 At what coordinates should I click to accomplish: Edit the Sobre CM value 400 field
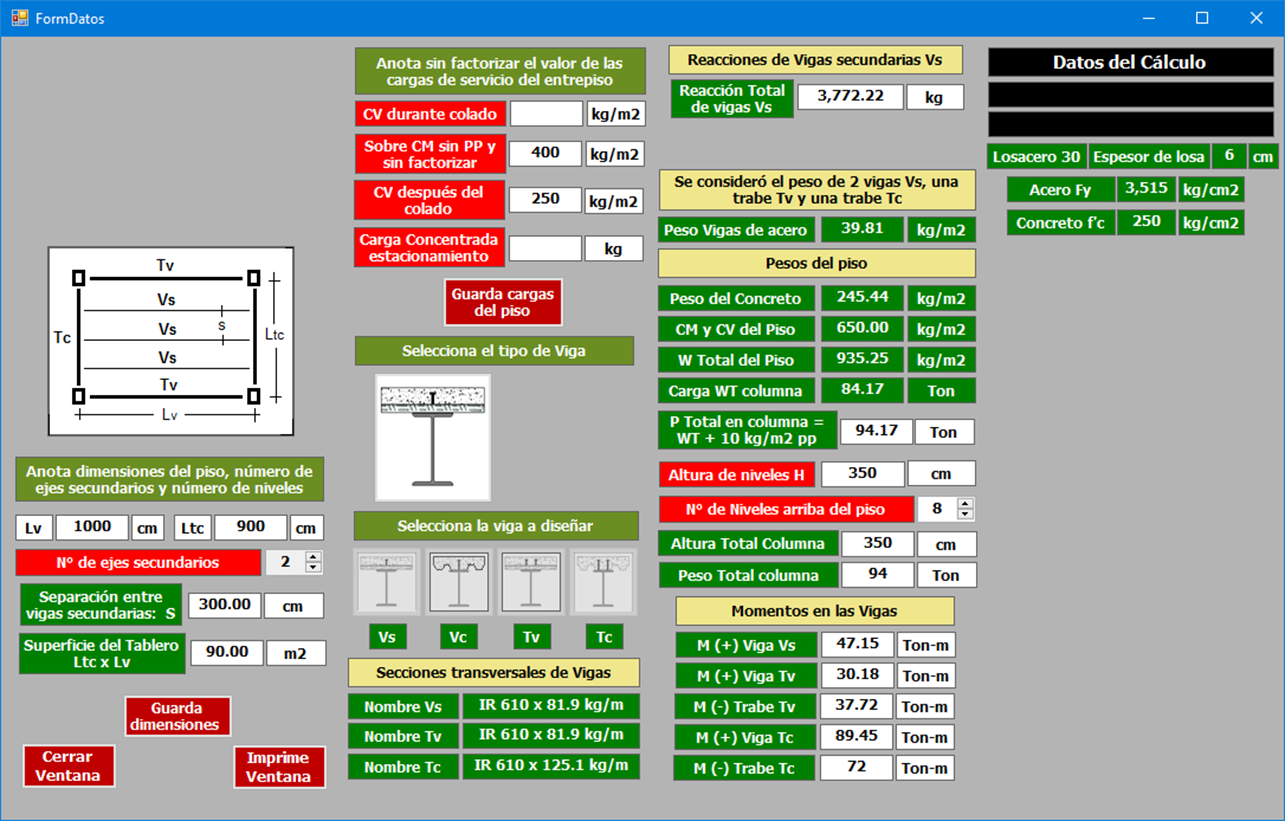(x=546, y=153)
